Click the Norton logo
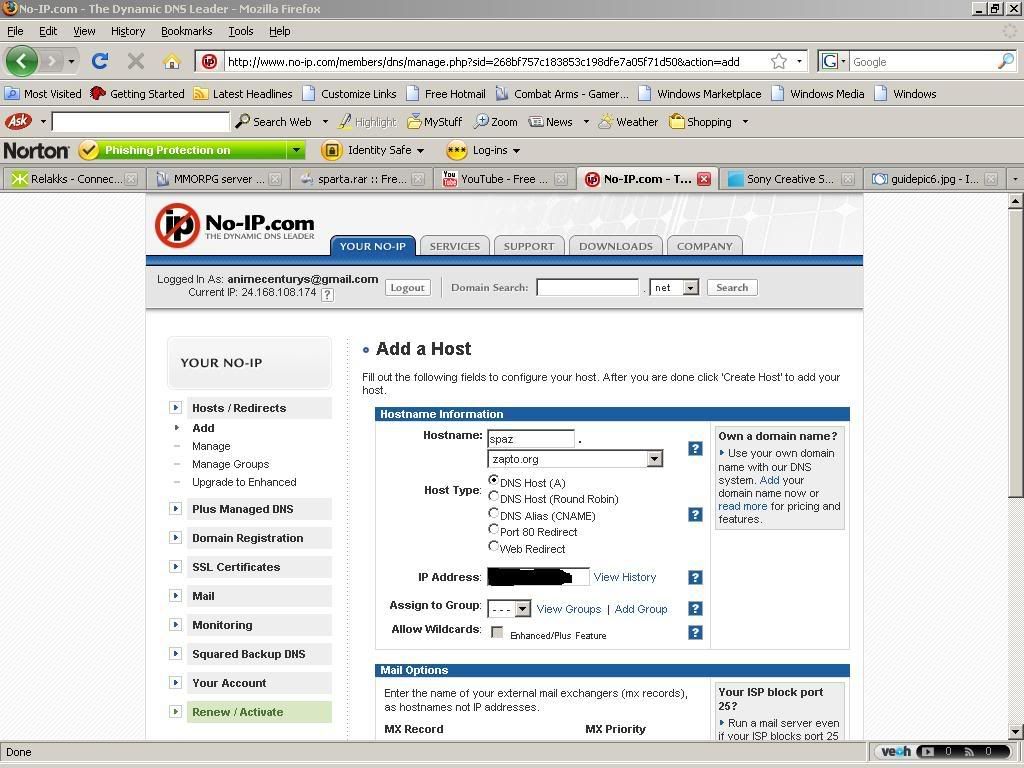 [37, 150]
